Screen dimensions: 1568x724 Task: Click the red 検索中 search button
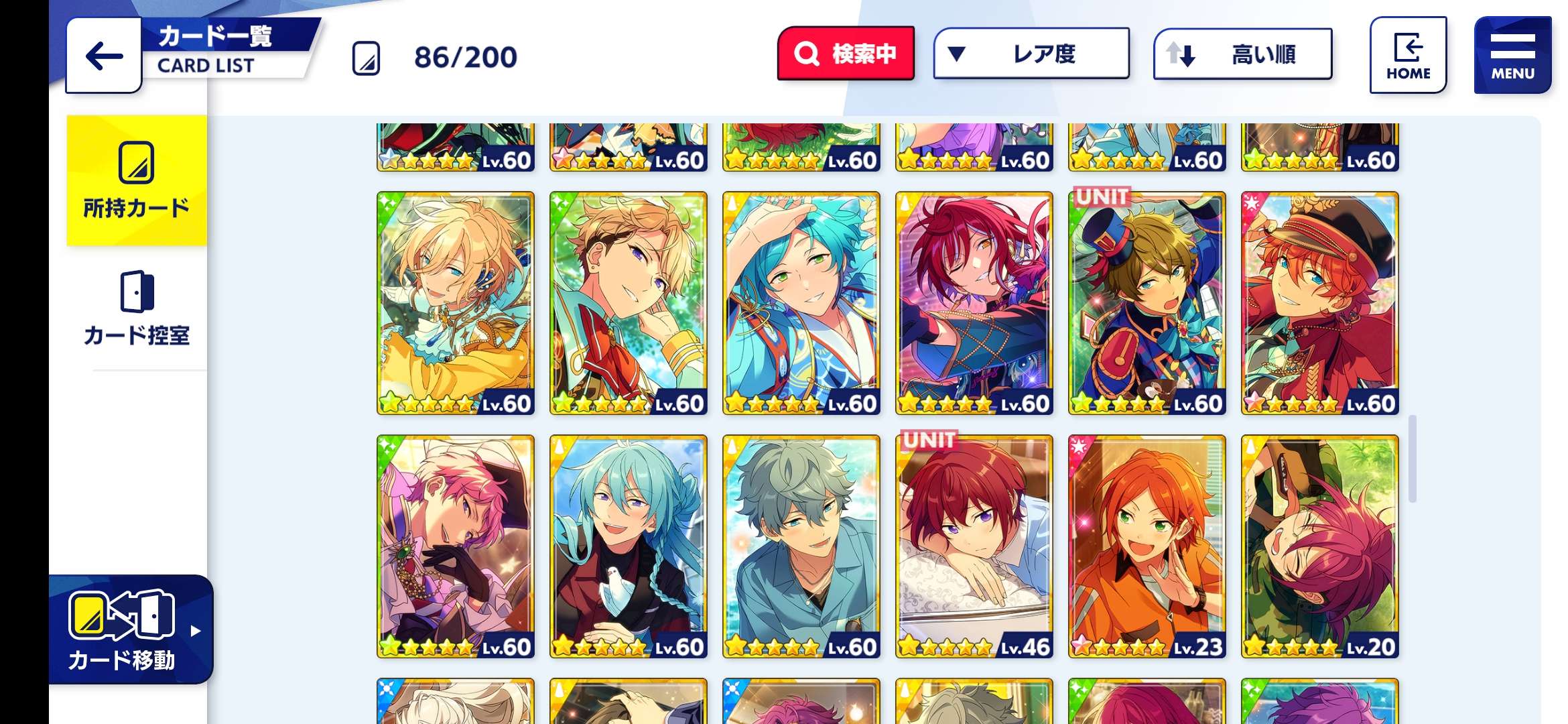click(846, 54)
